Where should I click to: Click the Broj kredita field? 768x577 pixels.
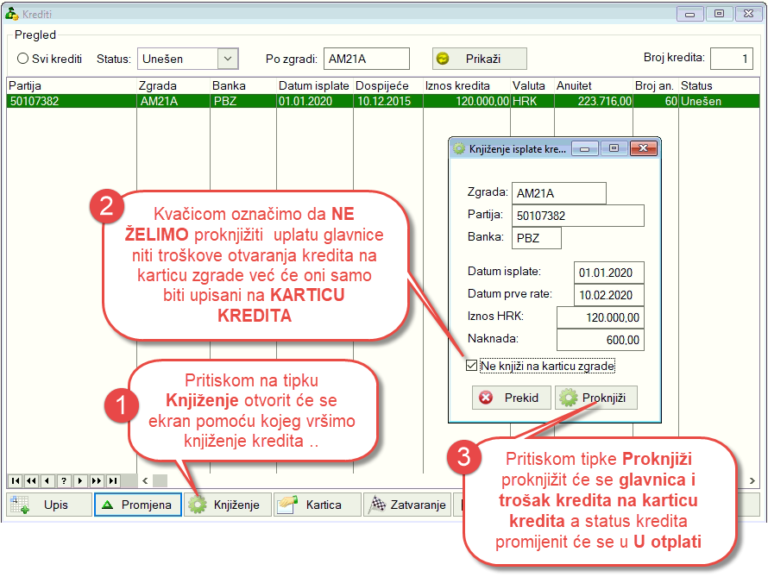tap(731, 59)
